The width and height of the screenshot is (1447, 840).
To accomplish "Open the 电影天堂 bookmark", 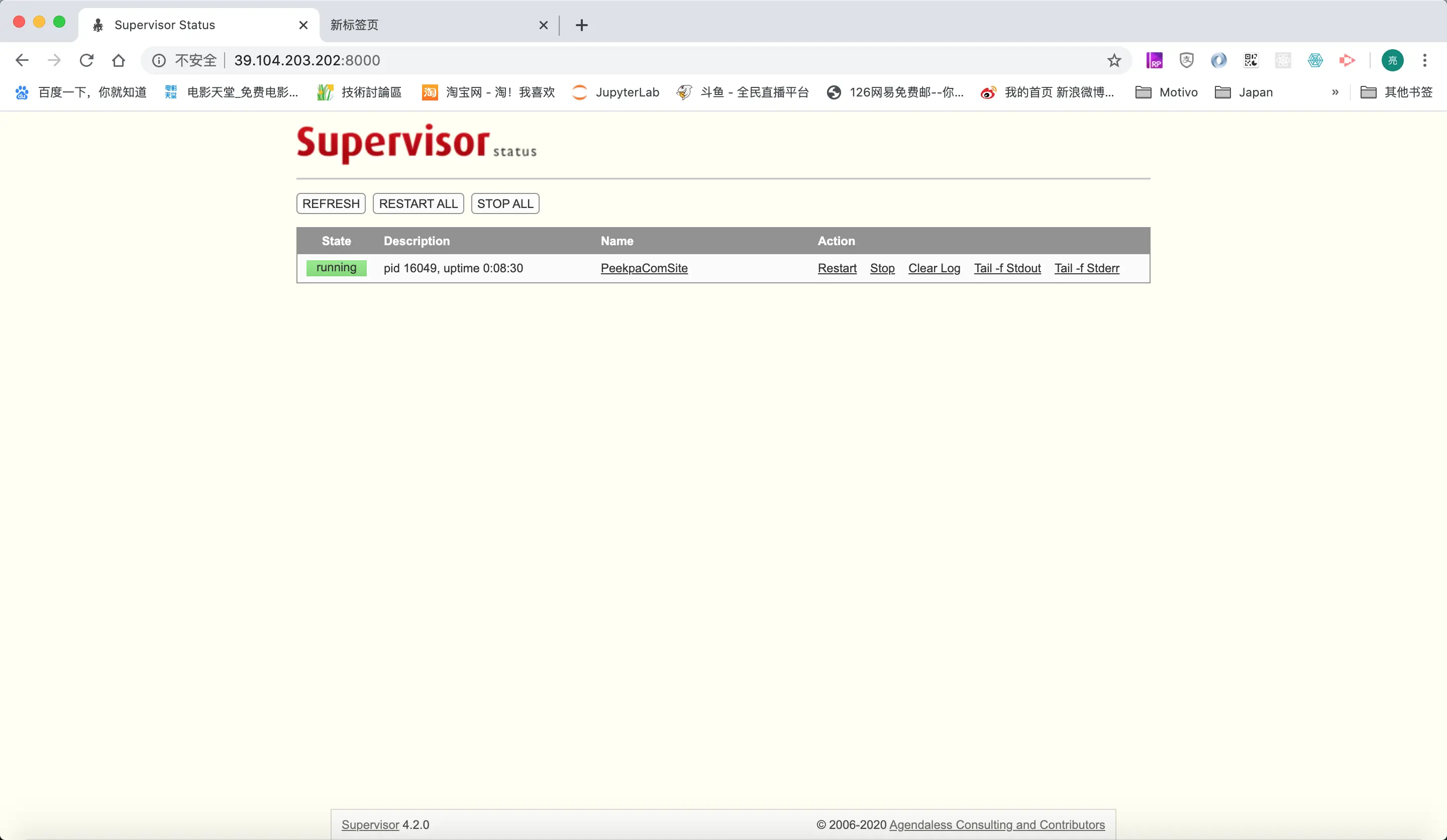I will point(232,92).
